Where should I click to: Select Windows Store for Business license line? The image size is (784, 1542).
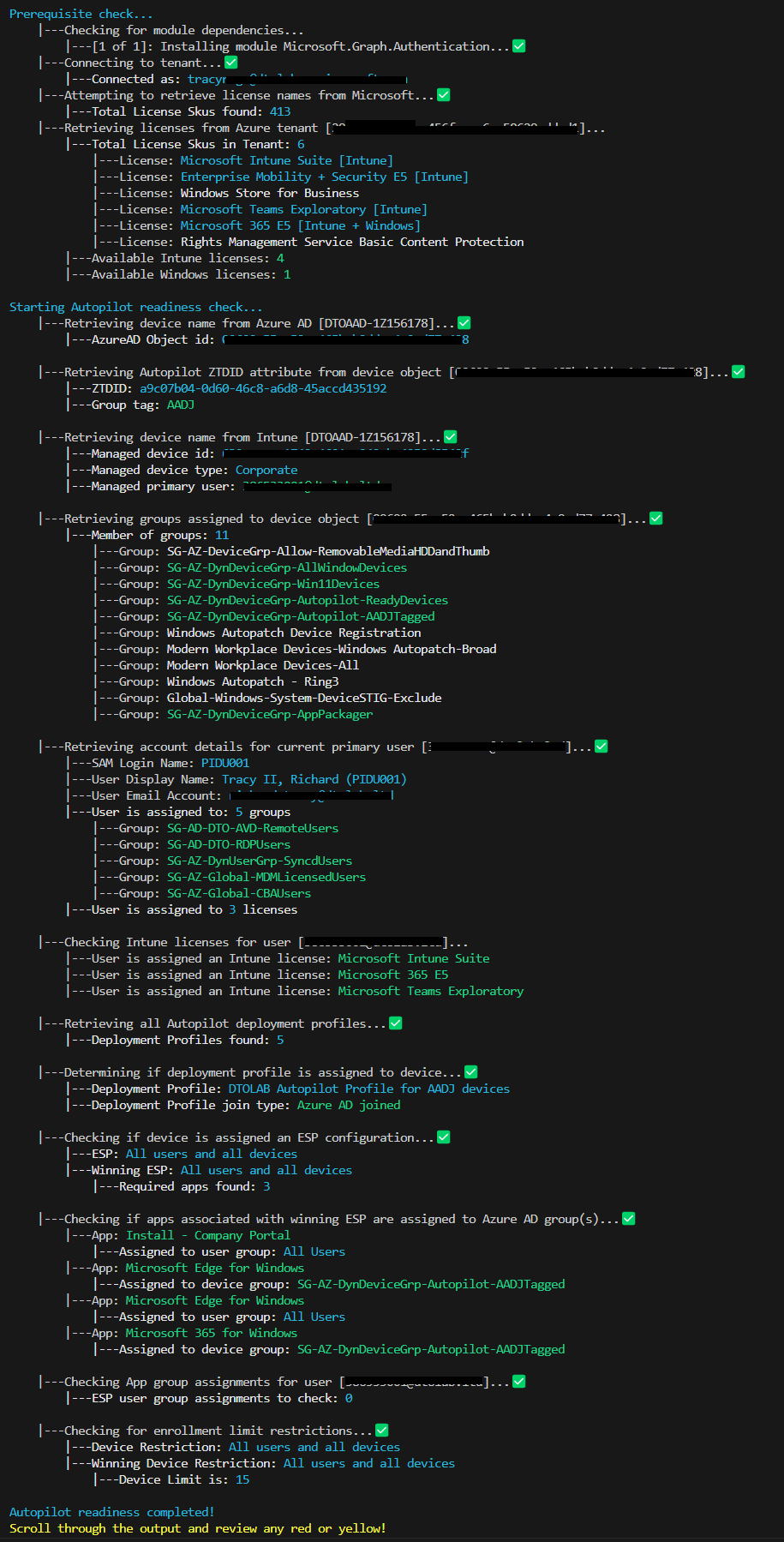[270, 193]
